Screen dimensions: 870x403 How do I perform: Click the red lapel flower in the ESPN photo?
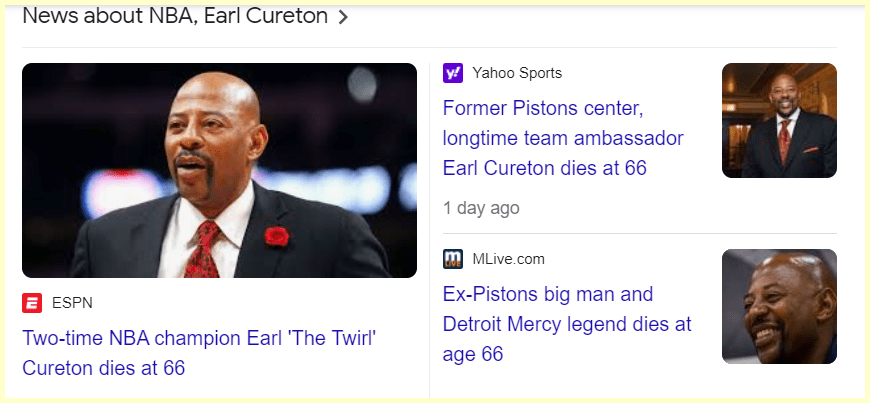[x=277, y=236]
